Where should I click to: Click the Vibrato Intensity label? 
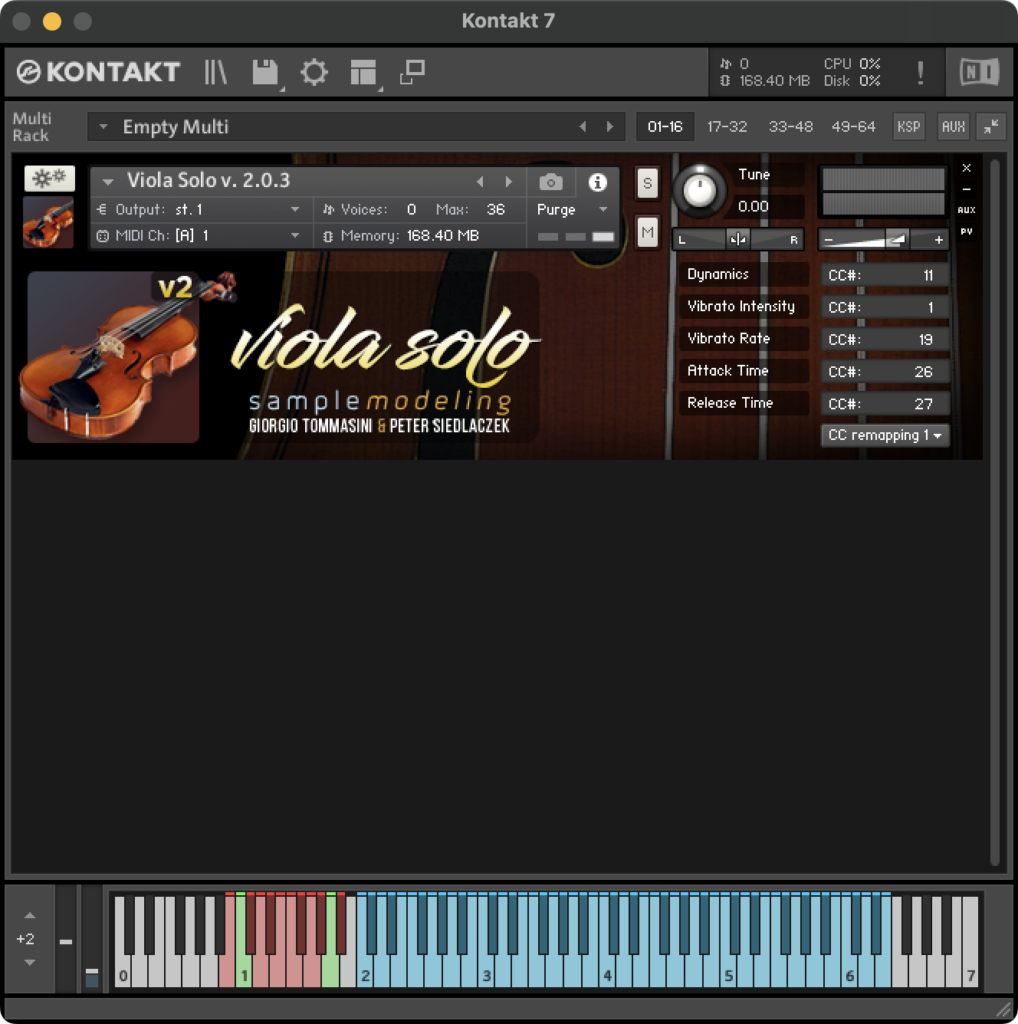(x=744, y=306)
